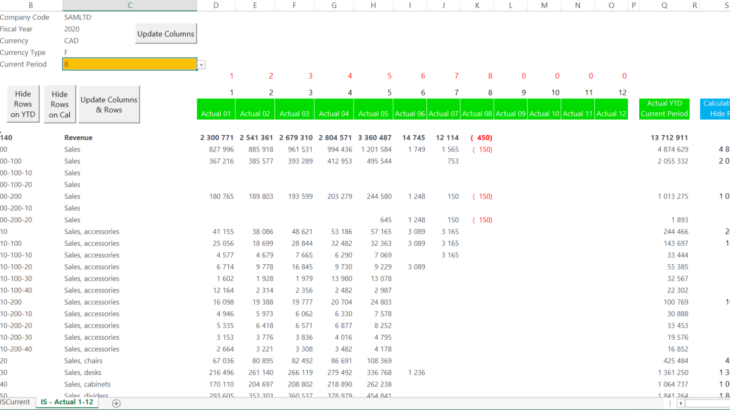
Task: Click the Company Code label
Action: click(x=25, y=17)
